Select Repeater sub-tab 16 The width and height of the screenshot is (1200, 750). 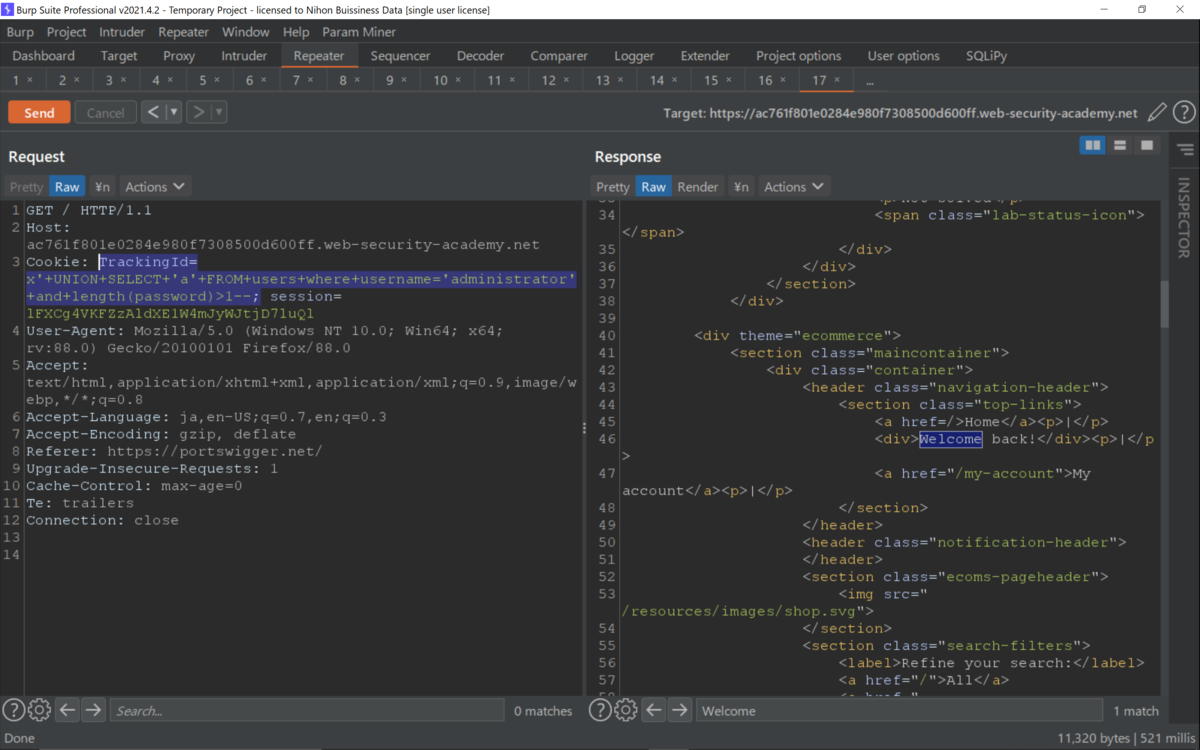pyautogui.click(x=765, y=80)
